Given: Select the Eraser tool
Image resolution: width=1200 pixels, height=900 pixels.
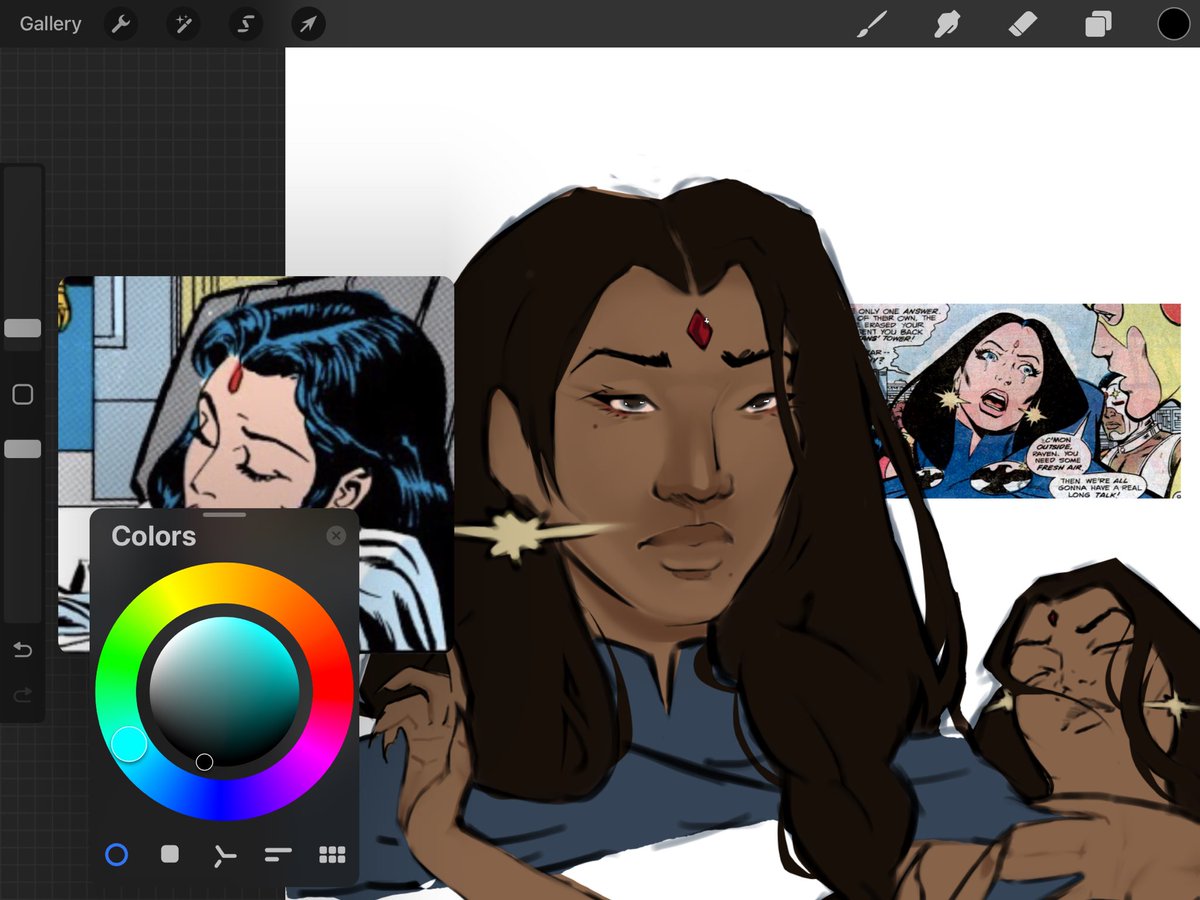Looking at the screenshot, I should 1023,24.
